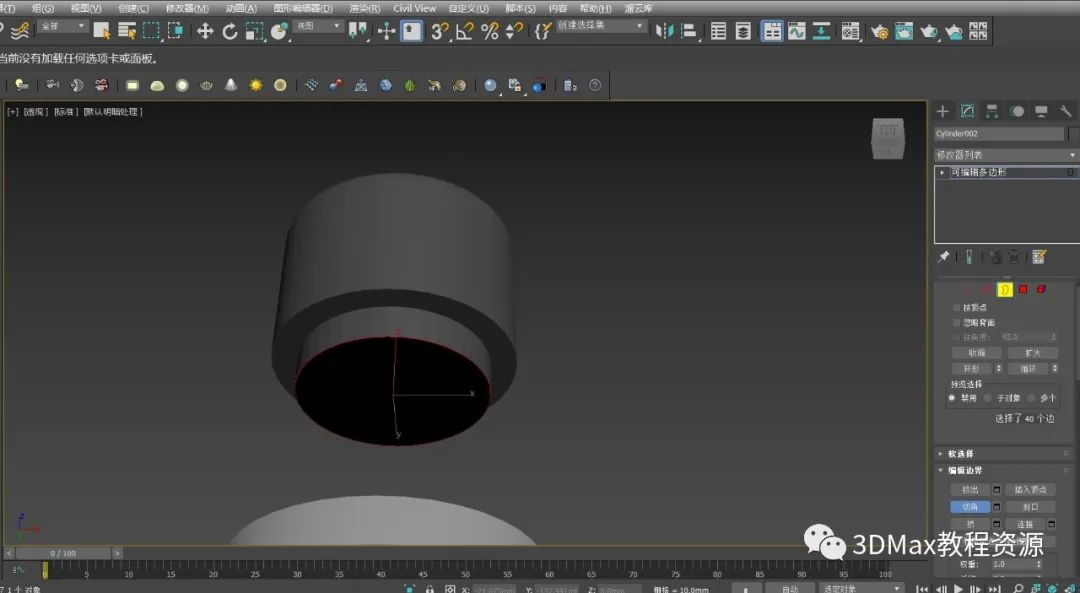This screenshot has height=593, width=1080.
Task: Select the Move tool in the toolbar
Action: point(205,31)
